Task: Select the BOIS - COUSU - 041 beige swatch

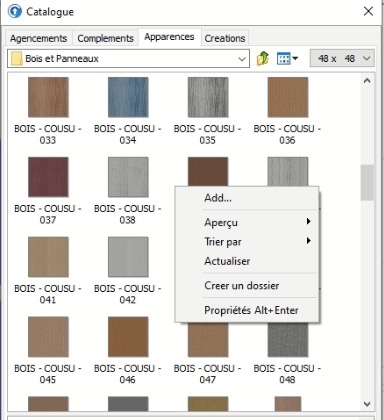Action: click(x=48, y=257)
